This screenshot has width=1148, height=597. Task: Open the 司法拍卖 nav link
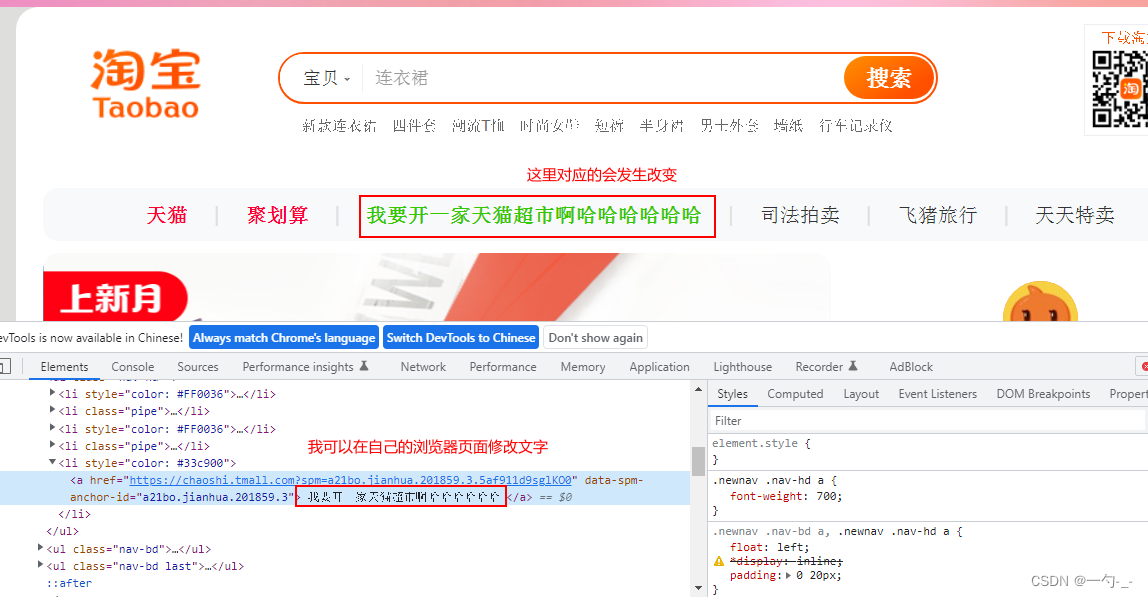coord(800,215)
